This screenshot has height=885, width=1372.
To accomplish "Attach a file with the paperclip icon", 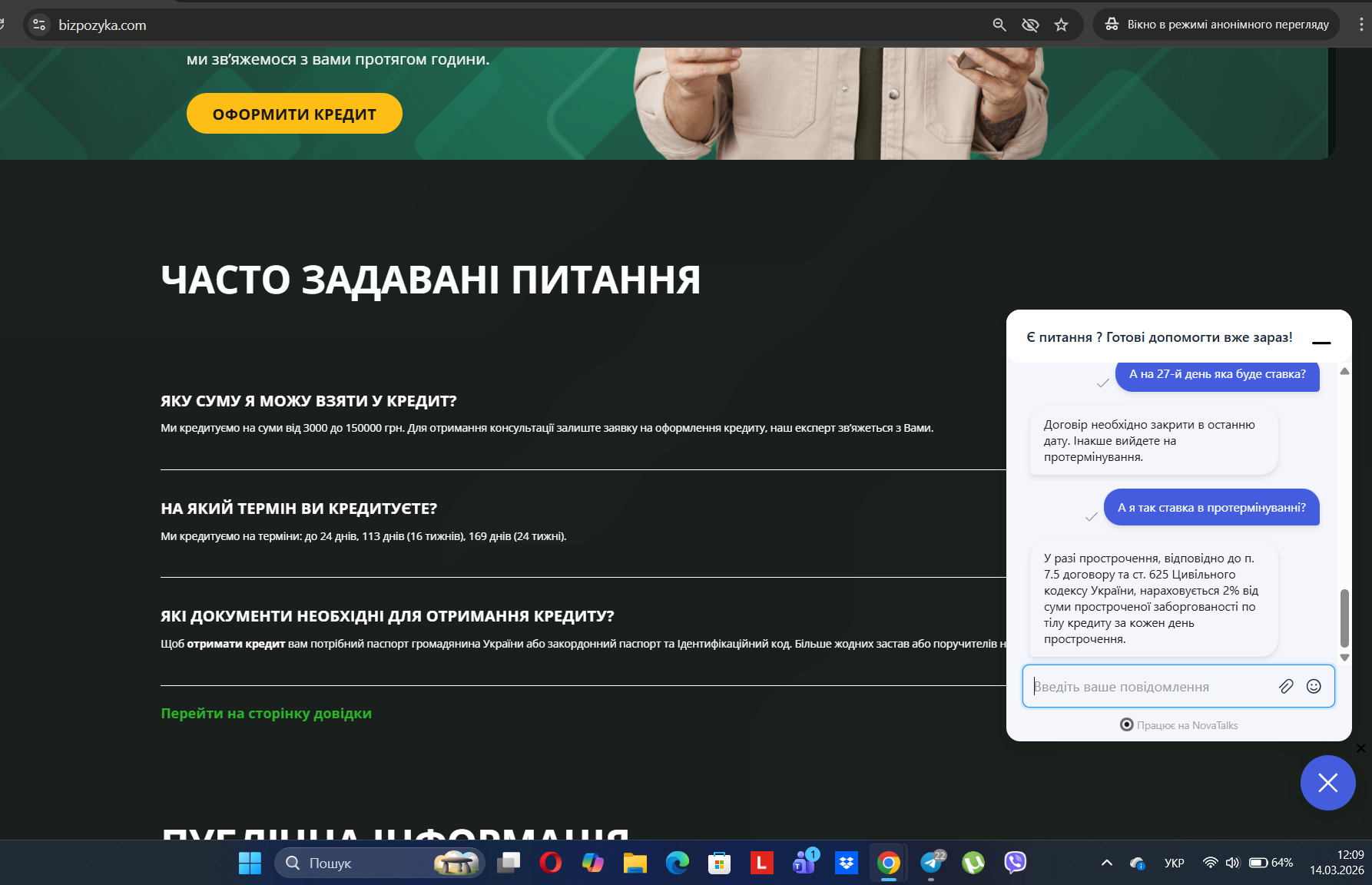I will click(1286, 686).
